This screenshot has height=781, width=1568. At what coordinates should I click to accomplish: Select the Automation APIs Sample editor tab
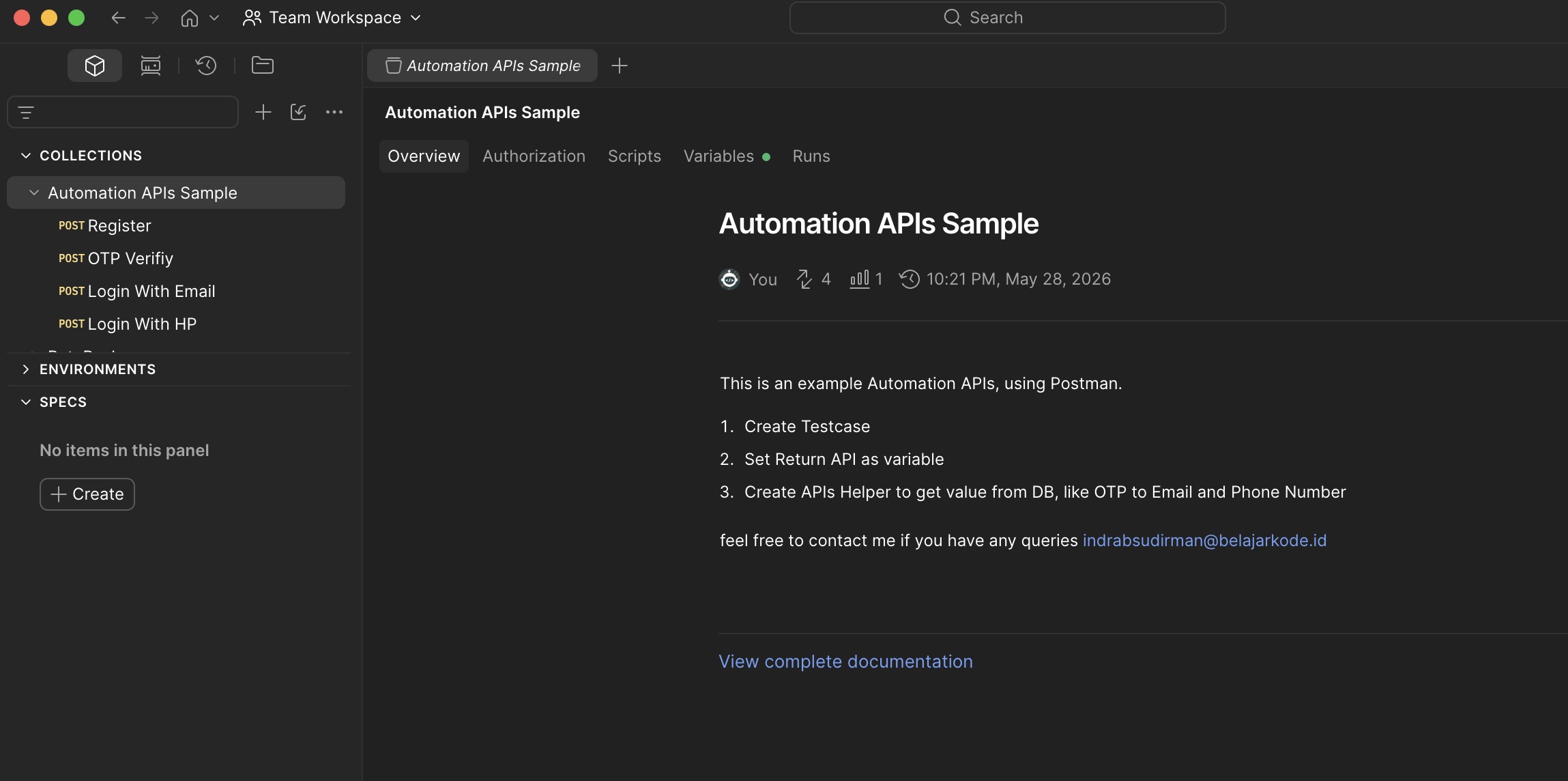(482, 66)
